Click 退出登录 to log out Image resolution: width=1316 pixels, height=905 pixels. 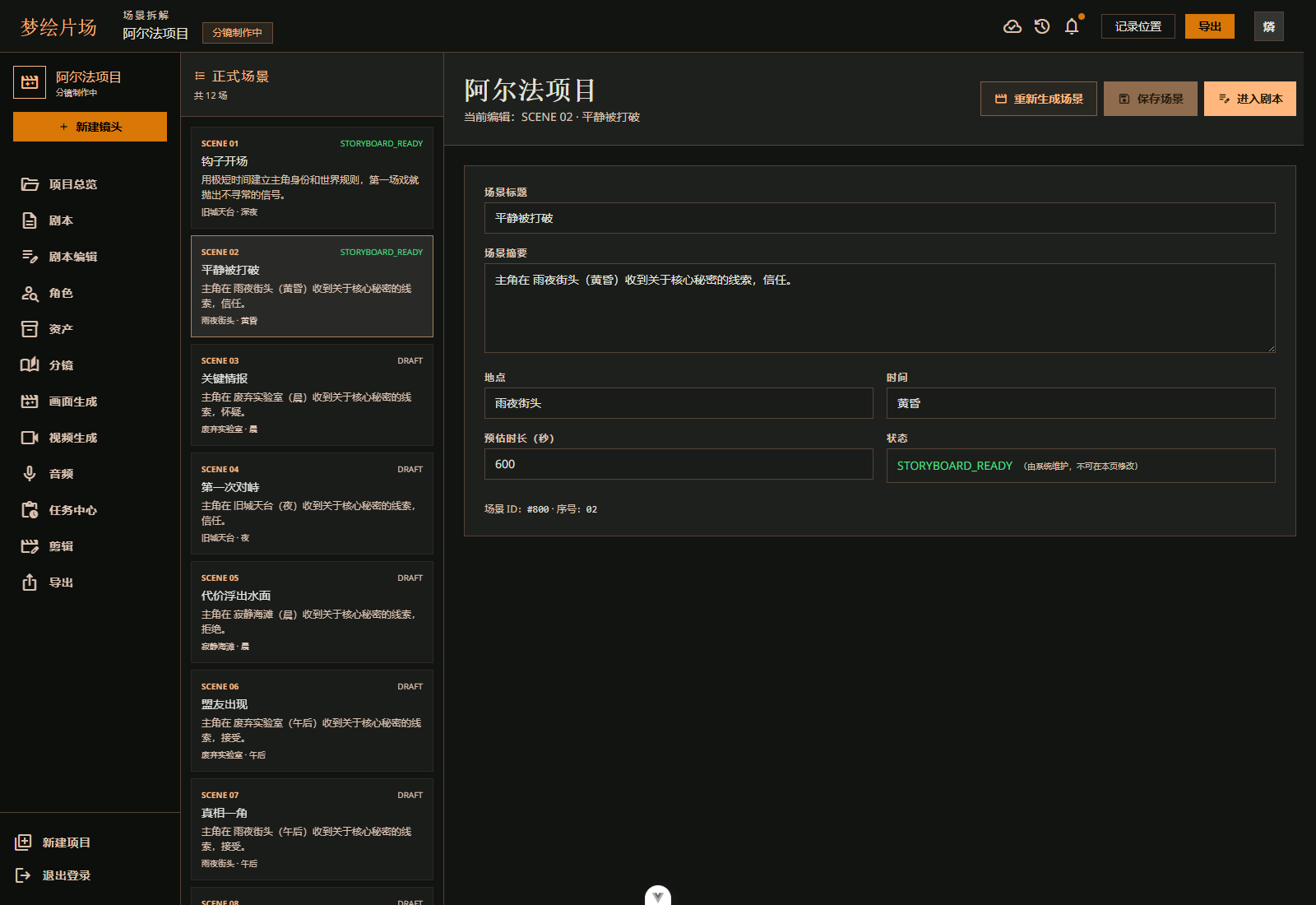pos(67,875)
